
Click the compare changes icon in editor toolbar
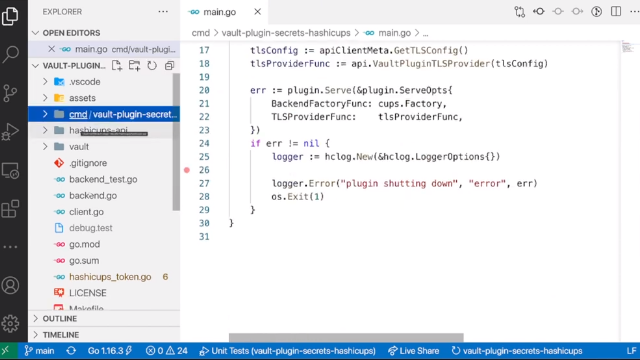(519, 11)
